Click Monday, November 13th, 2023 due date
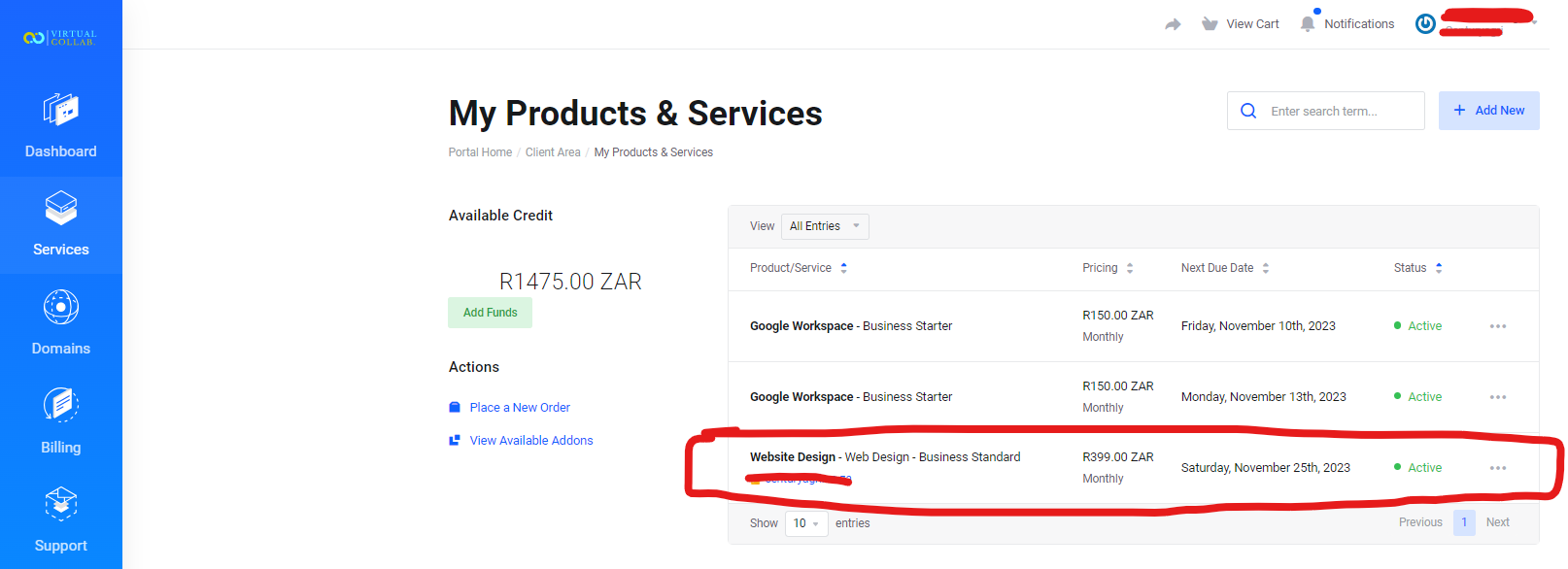 pos(1264,397)
